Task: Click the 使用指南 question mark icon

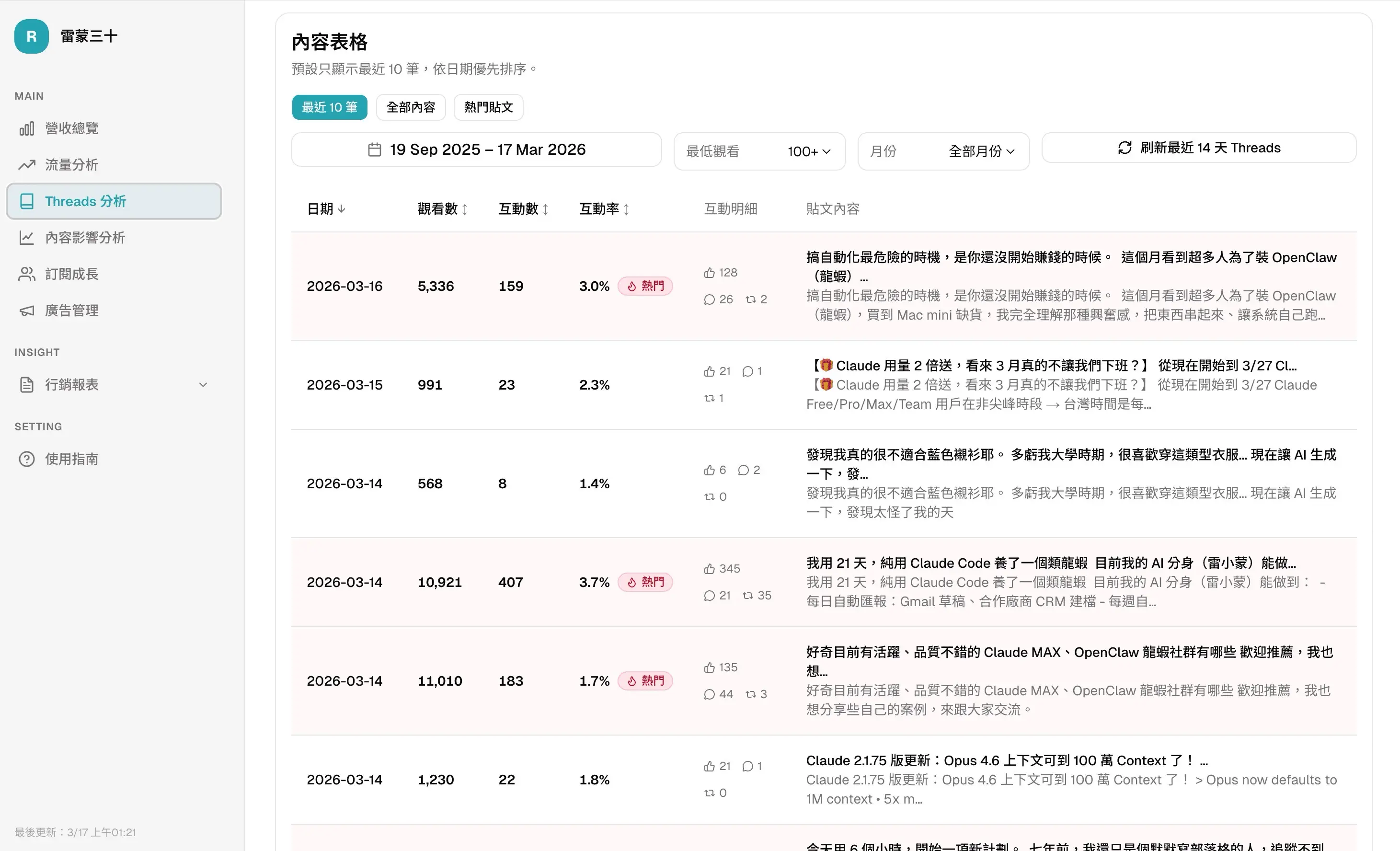Action: 26,459
